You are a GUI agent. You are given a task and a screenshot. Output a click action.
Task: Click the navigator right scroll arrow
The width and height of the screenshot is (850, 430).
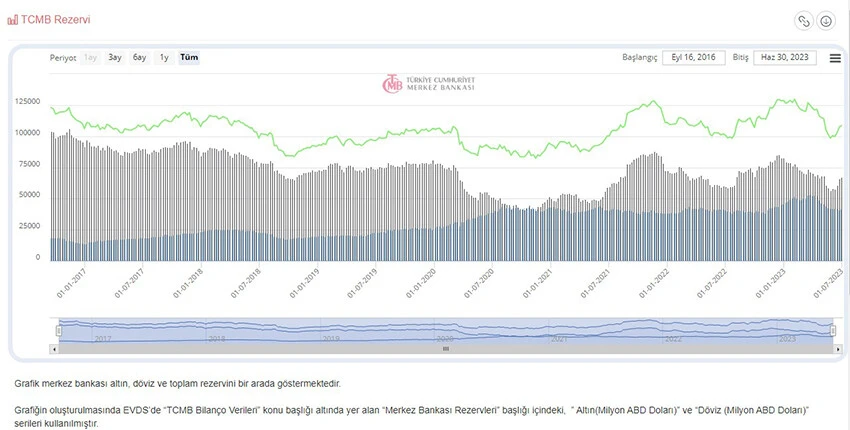coord(836,349)
